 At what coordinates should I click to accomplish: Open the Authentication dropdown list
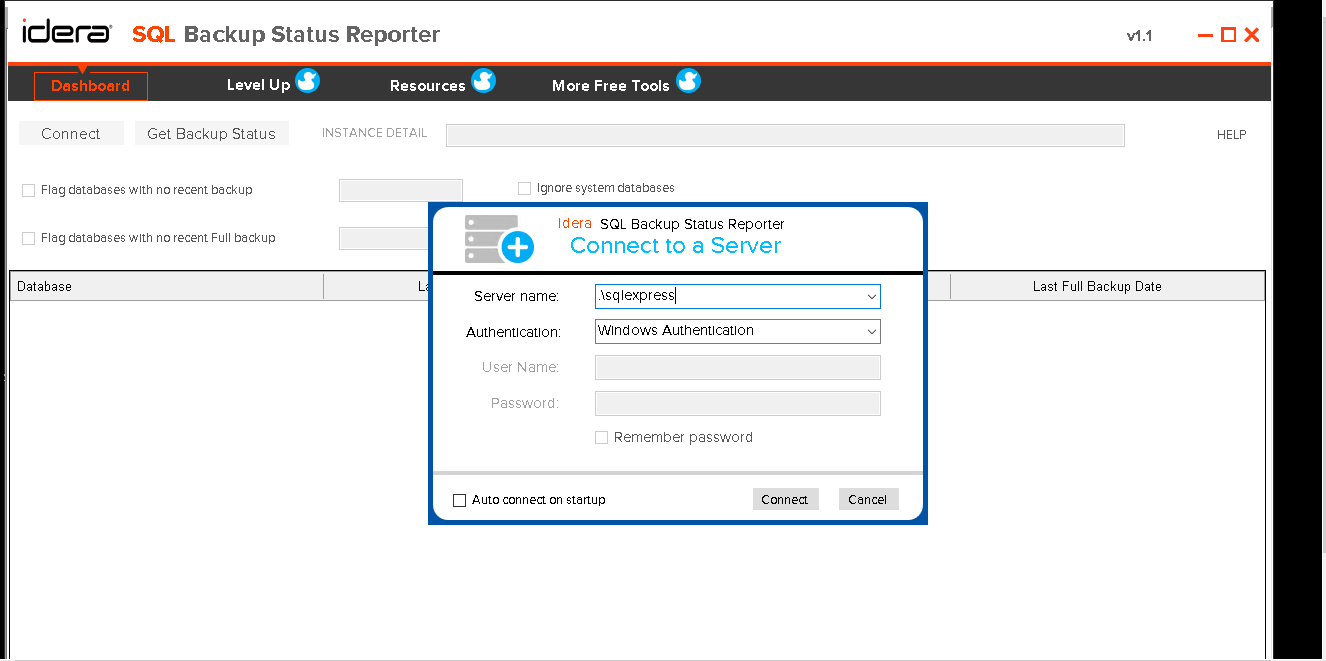coord(871,331)
